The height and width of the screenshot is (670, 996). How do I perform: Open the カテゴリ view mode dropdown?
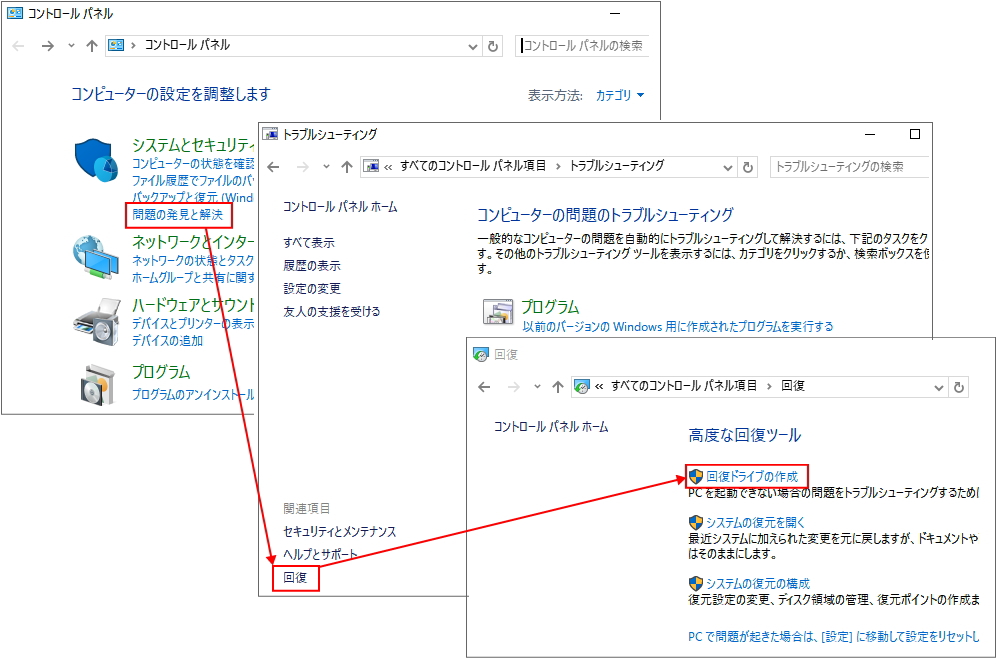620,96
